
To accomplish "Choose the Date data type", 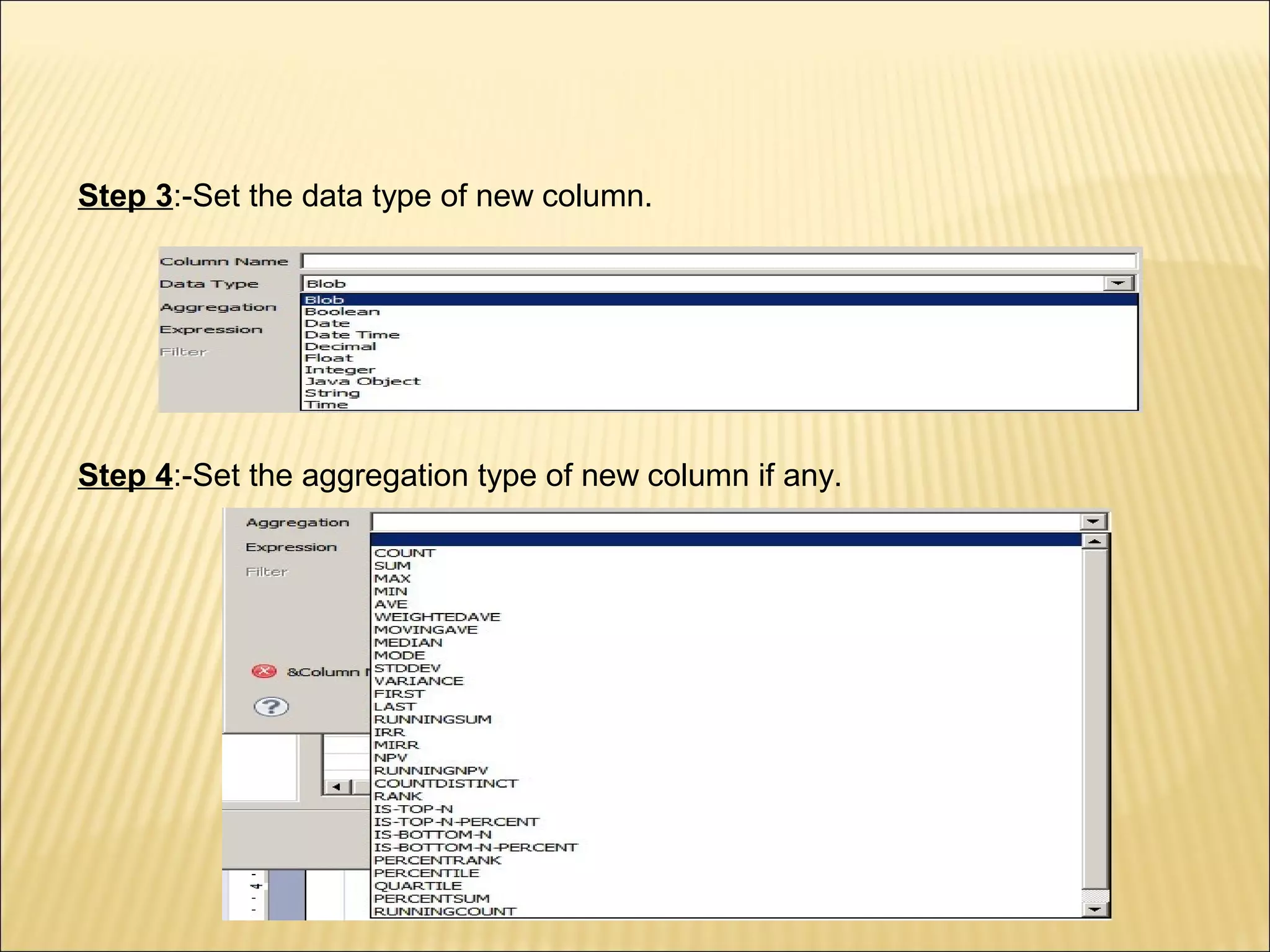I will coord(719,324).
